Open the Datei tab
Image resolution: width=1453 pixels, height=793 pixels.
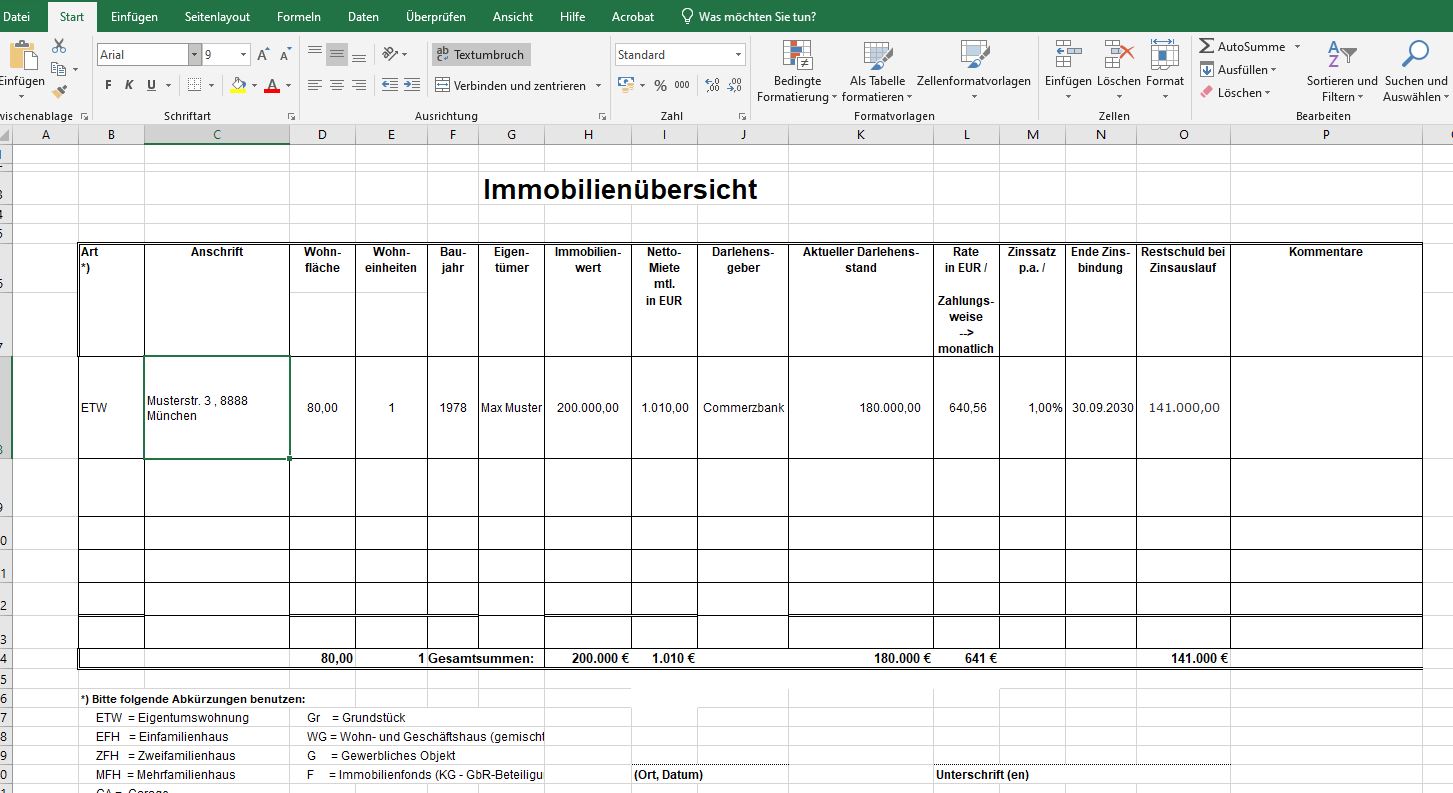(x=17, y=16)
